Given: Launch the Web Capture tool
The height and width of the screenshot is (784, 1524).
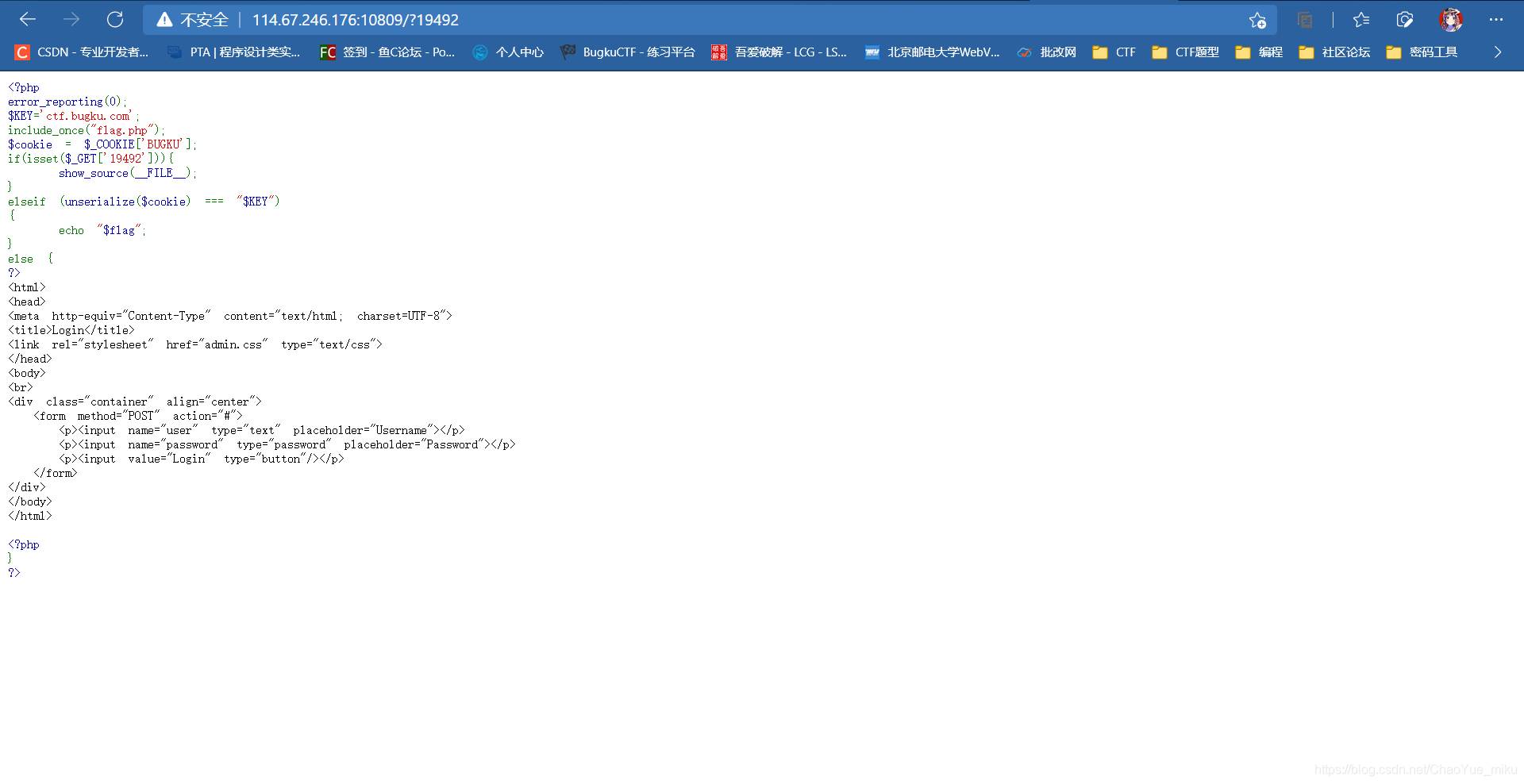Looking at the screenshot, I should (x=1404, y=19).
